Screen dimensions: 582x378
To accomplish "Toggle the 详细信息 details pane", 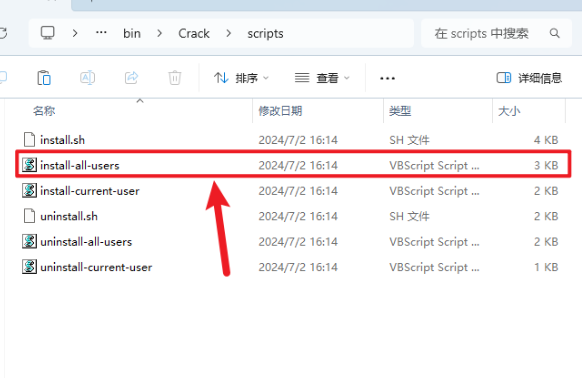I will (x=529, y=78).
